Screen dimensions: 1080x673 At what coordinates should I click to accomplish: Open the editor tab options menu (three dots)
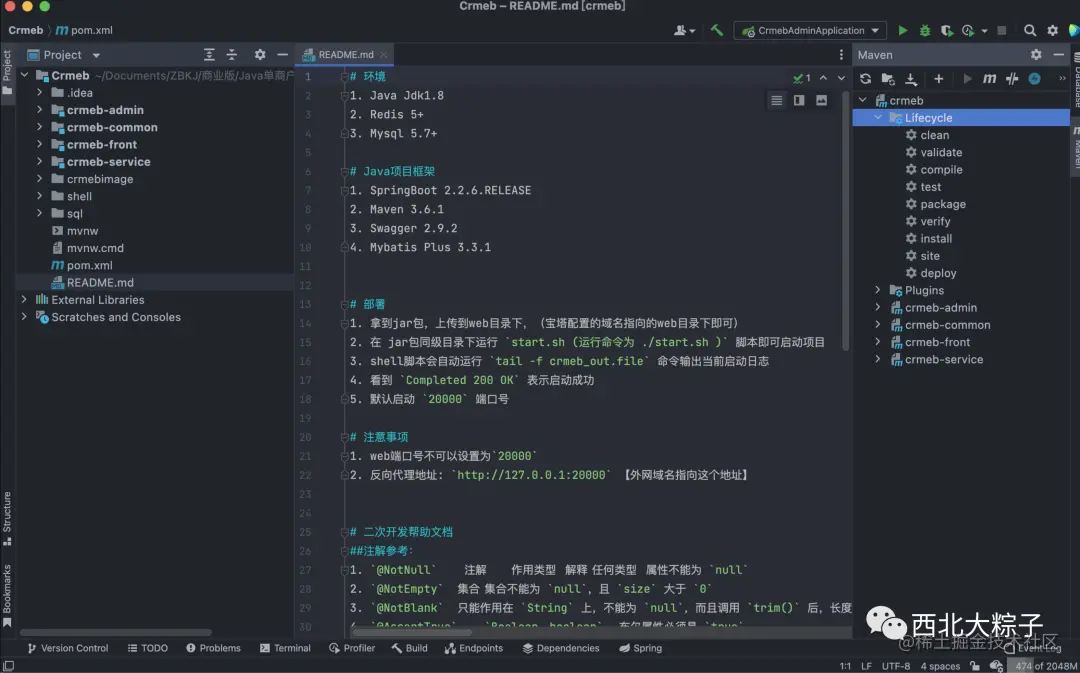(841, 54)
